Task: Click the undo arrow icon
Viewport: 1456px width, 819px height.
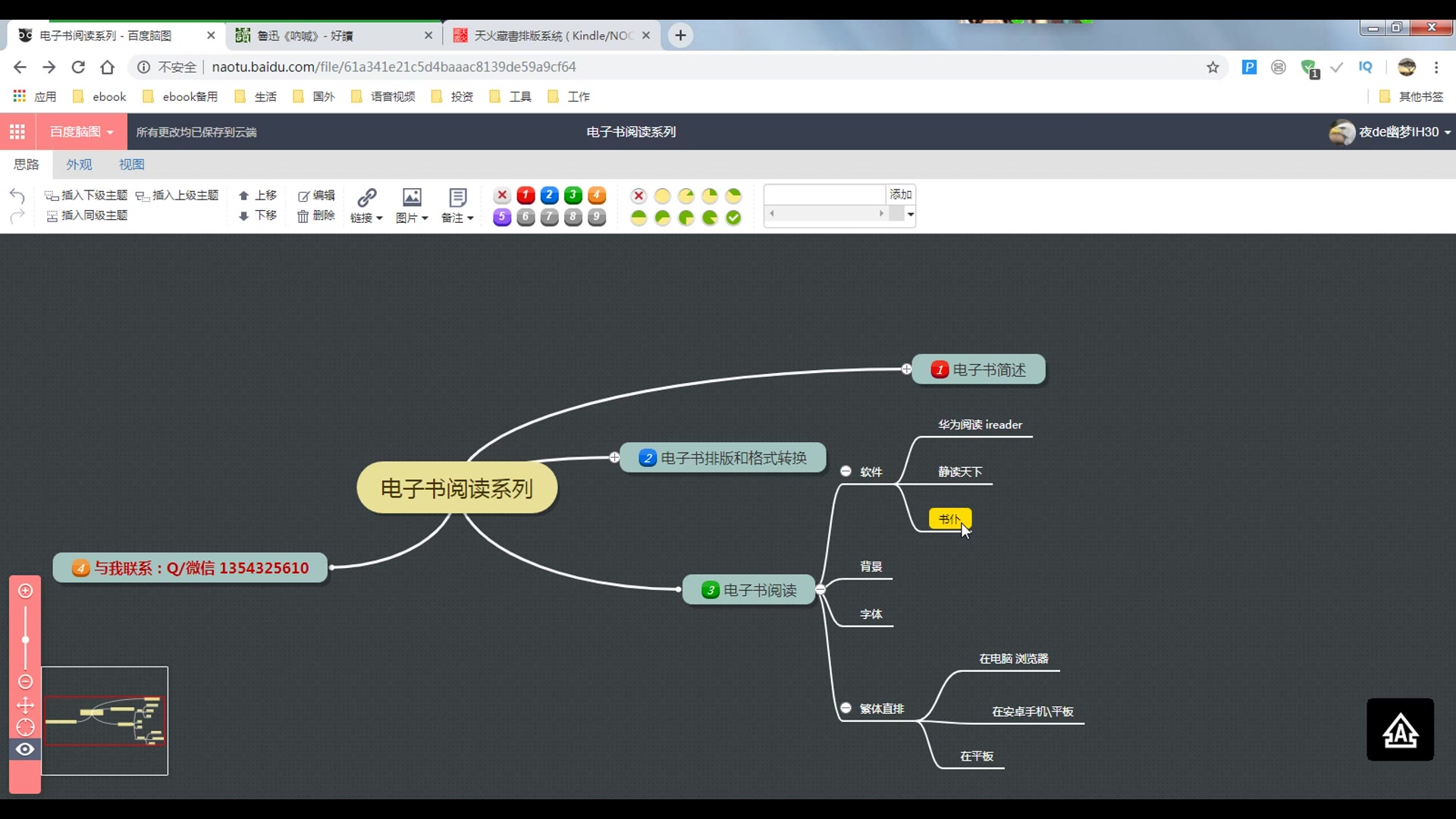Action: pyautogui.click(x=17, y=196)
